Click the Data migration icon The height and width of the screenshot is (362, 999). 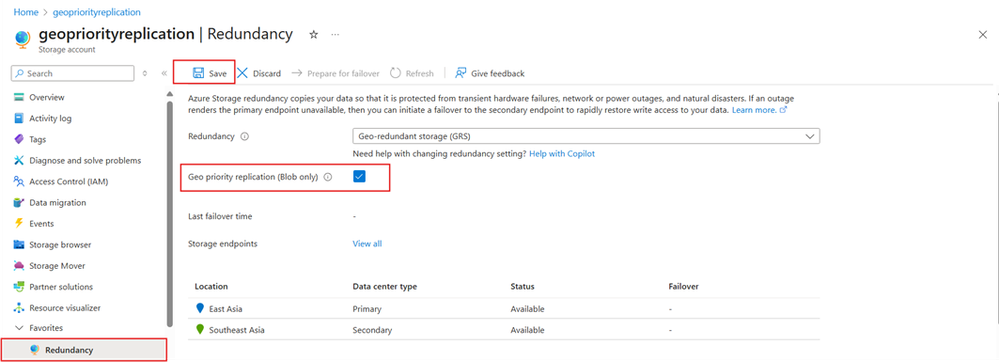click(x=18, y=203)
